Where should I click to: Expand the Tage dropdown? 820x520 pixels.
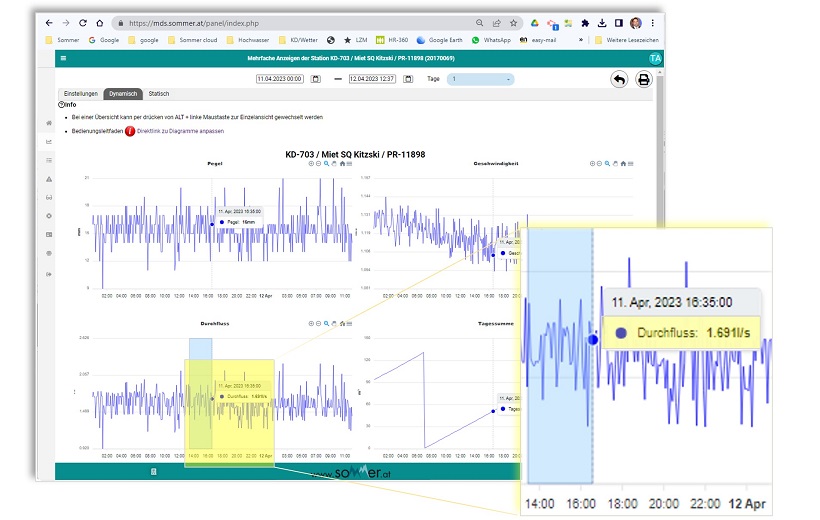pyautogui.click(x=480, y=78)
